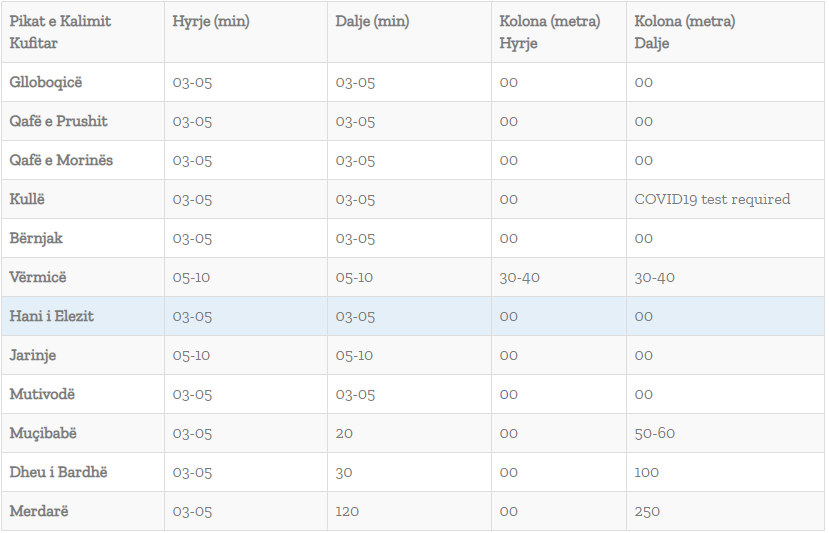Click the Vërmicë border point name
This screenshot has width=829, height=533.
pyautogui.click(x=38, y=277)
